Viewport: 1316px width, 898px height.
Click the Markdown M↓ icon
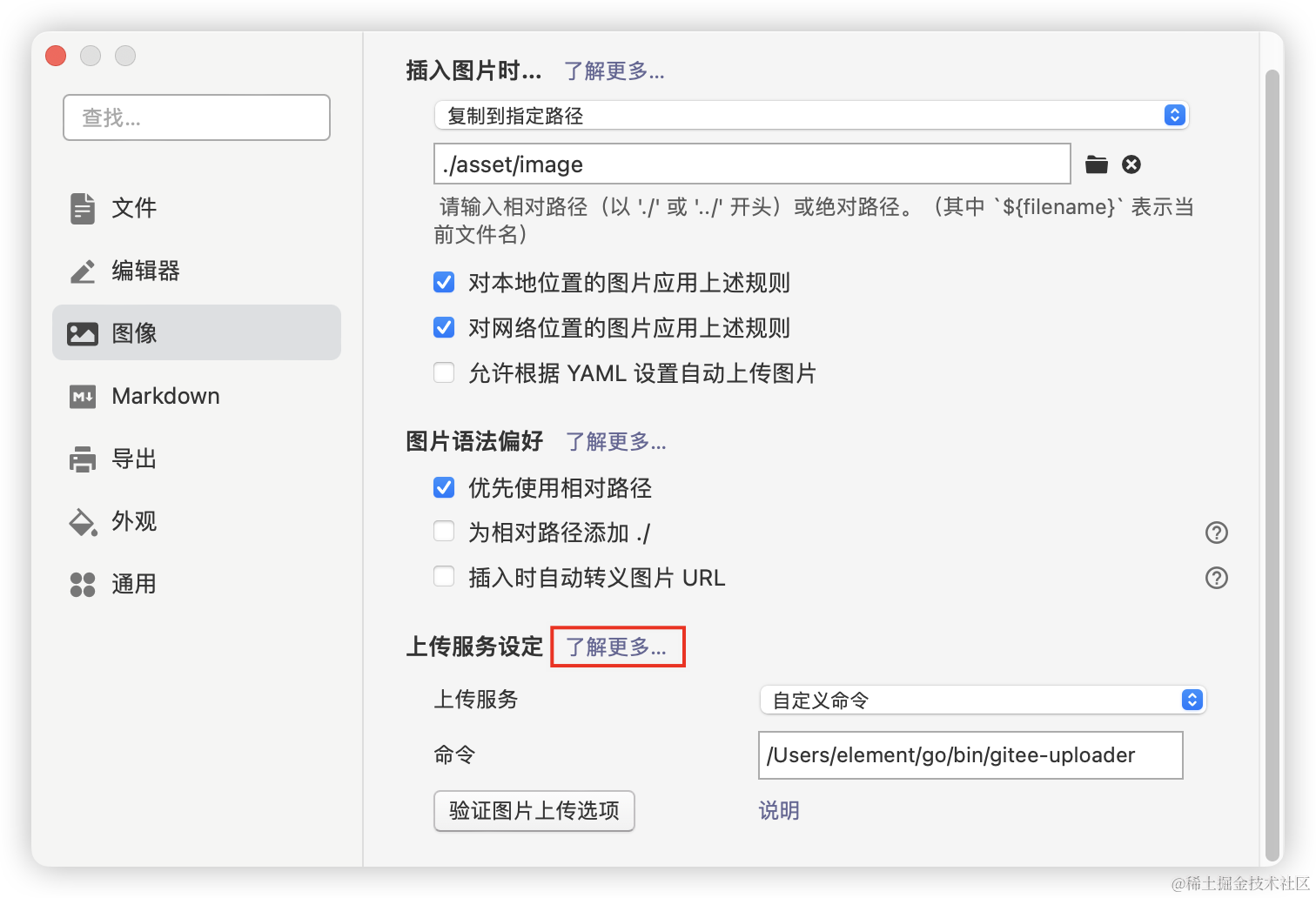pos(83,396)
